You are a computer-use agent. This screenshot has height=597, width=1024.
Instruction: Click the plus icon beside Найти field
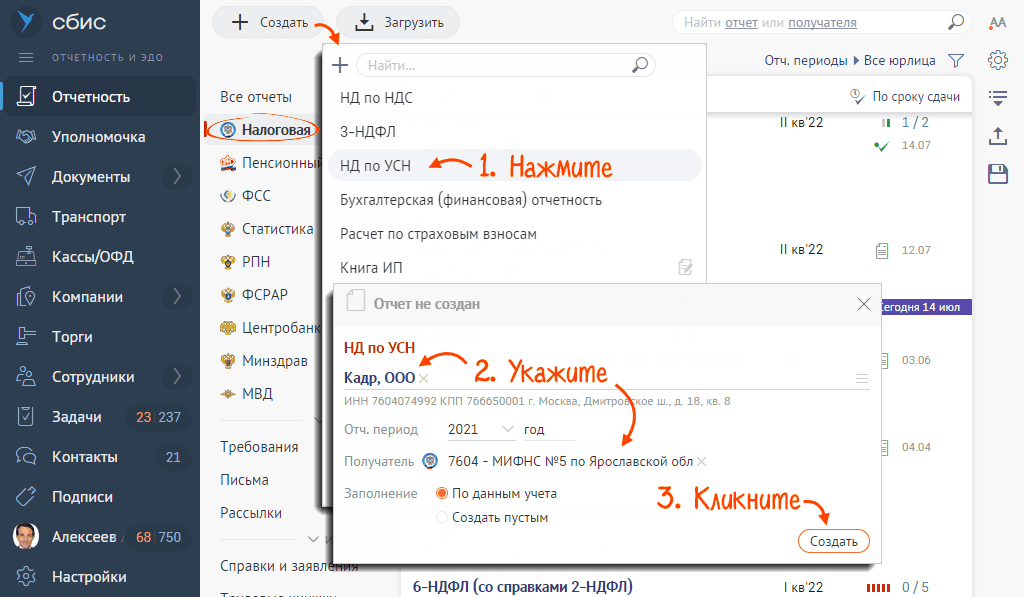340,65
